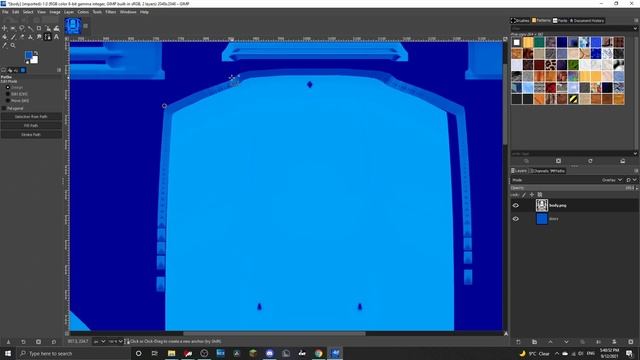The image size is (640, 360).
Task: Create a new layer button in Layers panel
Action: coord(518,342)
